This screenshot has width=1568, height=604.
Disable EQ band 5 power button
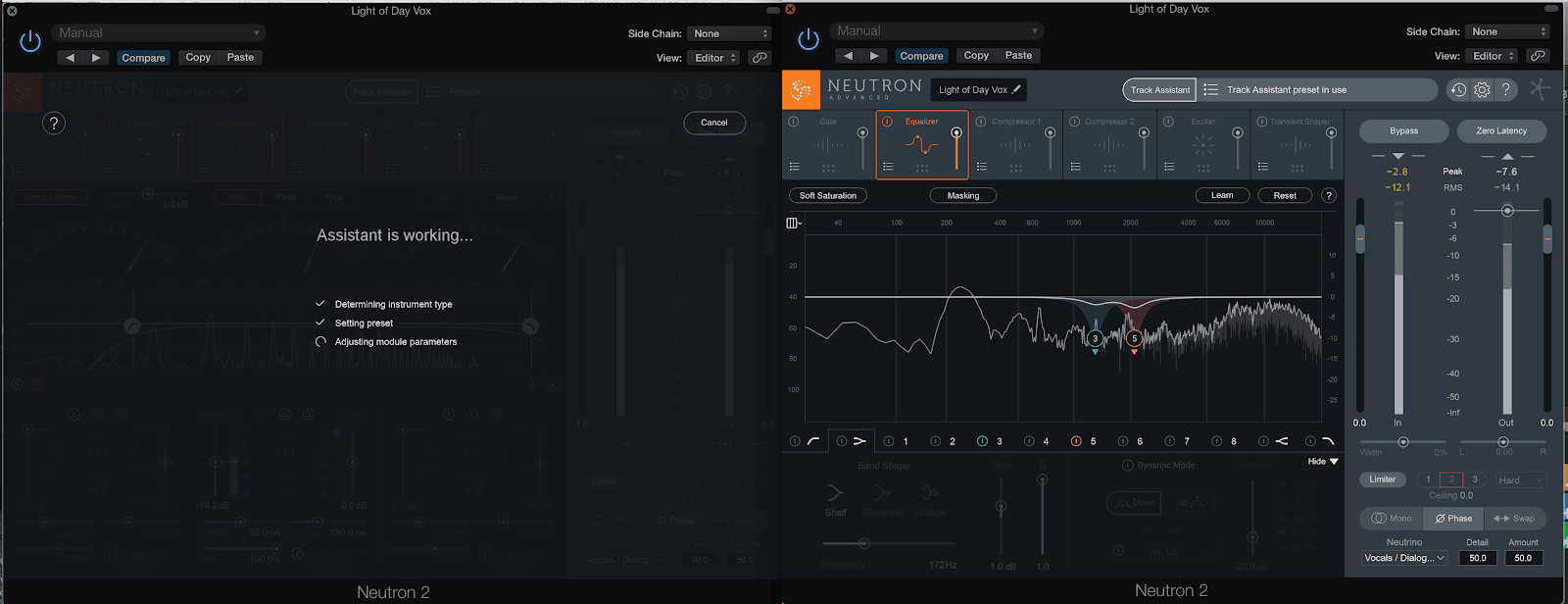point(1076,441)
